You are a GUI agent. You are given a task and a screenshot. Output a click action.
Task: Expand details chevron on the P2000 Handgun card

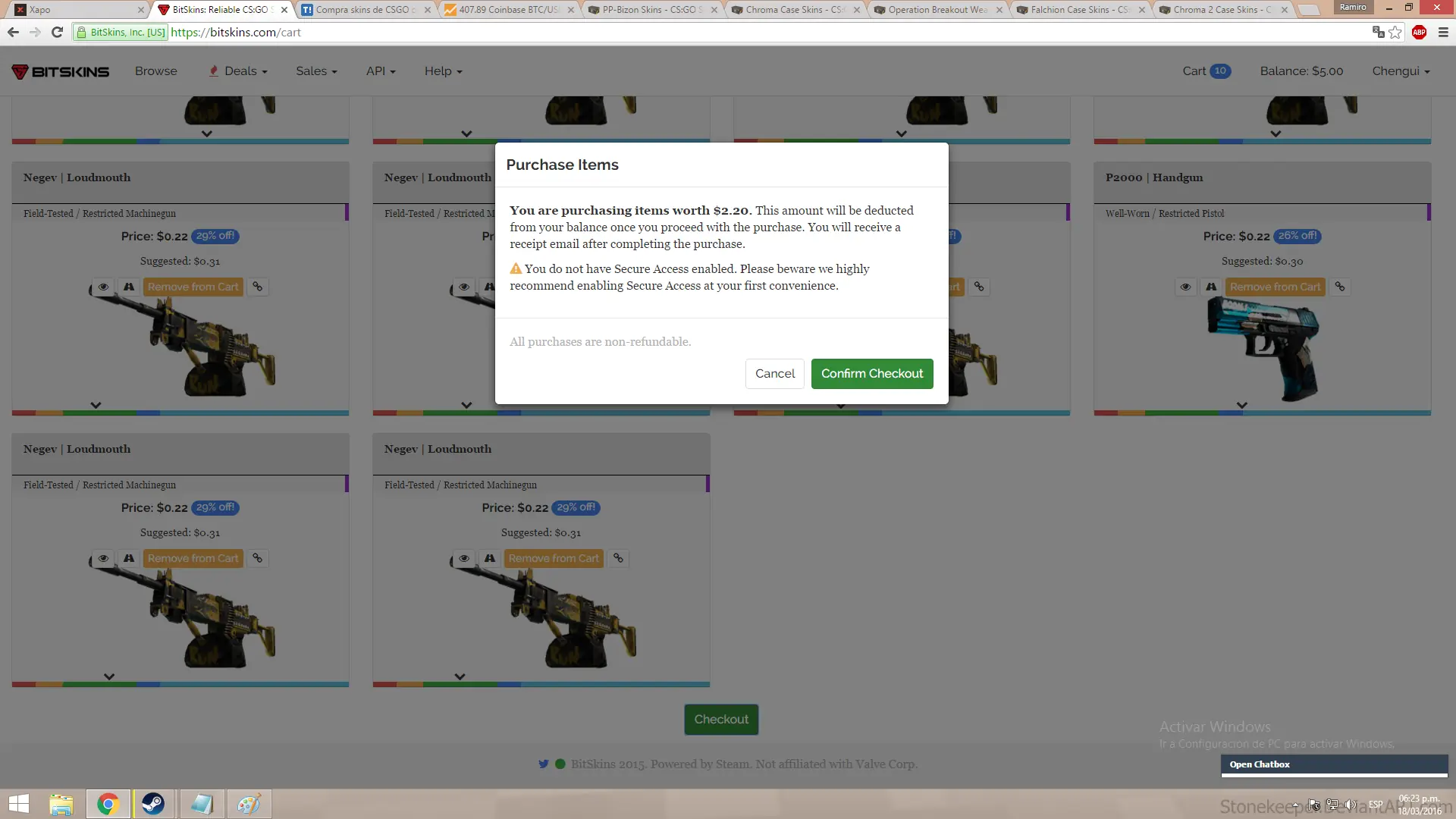[1242, 405]
